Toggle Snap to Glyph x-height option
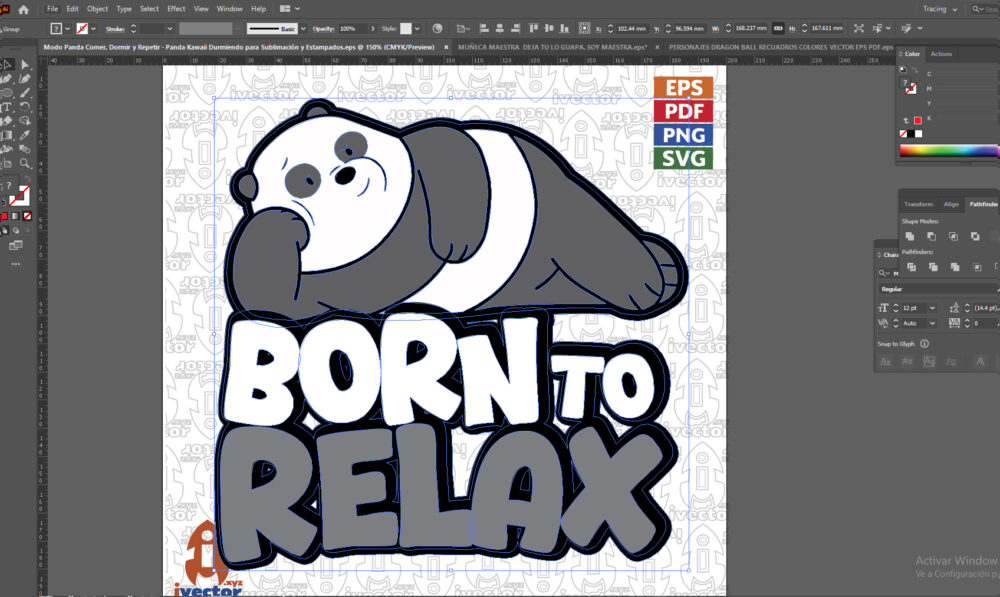This screenshot has height=597, width=1000. (x=907, y=362)
